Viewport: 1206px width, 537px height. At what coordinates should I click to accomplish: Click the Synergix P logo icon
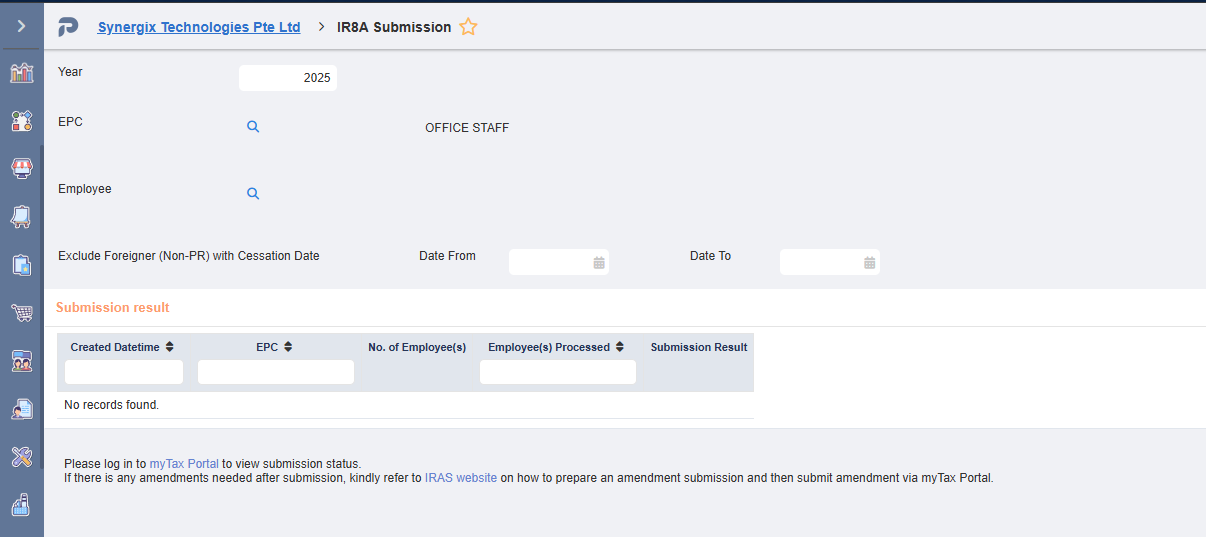tap(68, 27)
